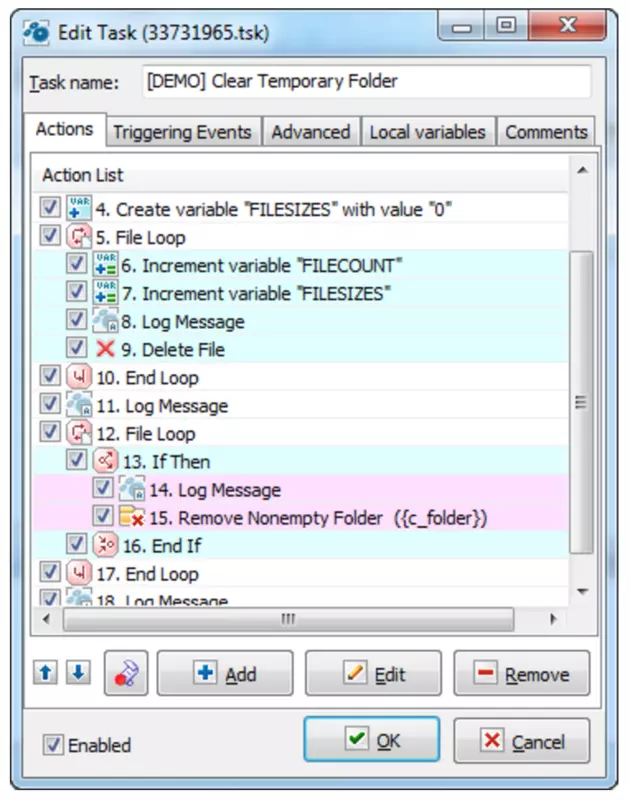Select row '15. Remove Nonempty Folder'
The width and height of the screenshot is (630, 800).
pos(301,517)
